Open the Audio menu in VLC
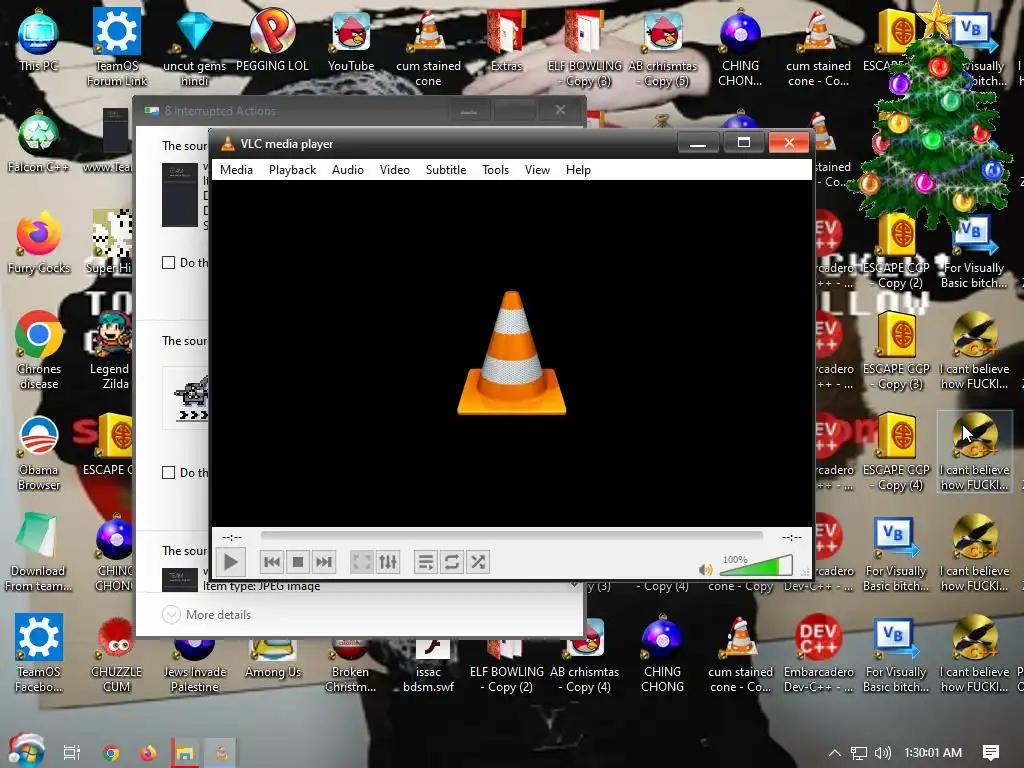The width and height of the screenshot is (1024, 768). (x=348, y=170)
